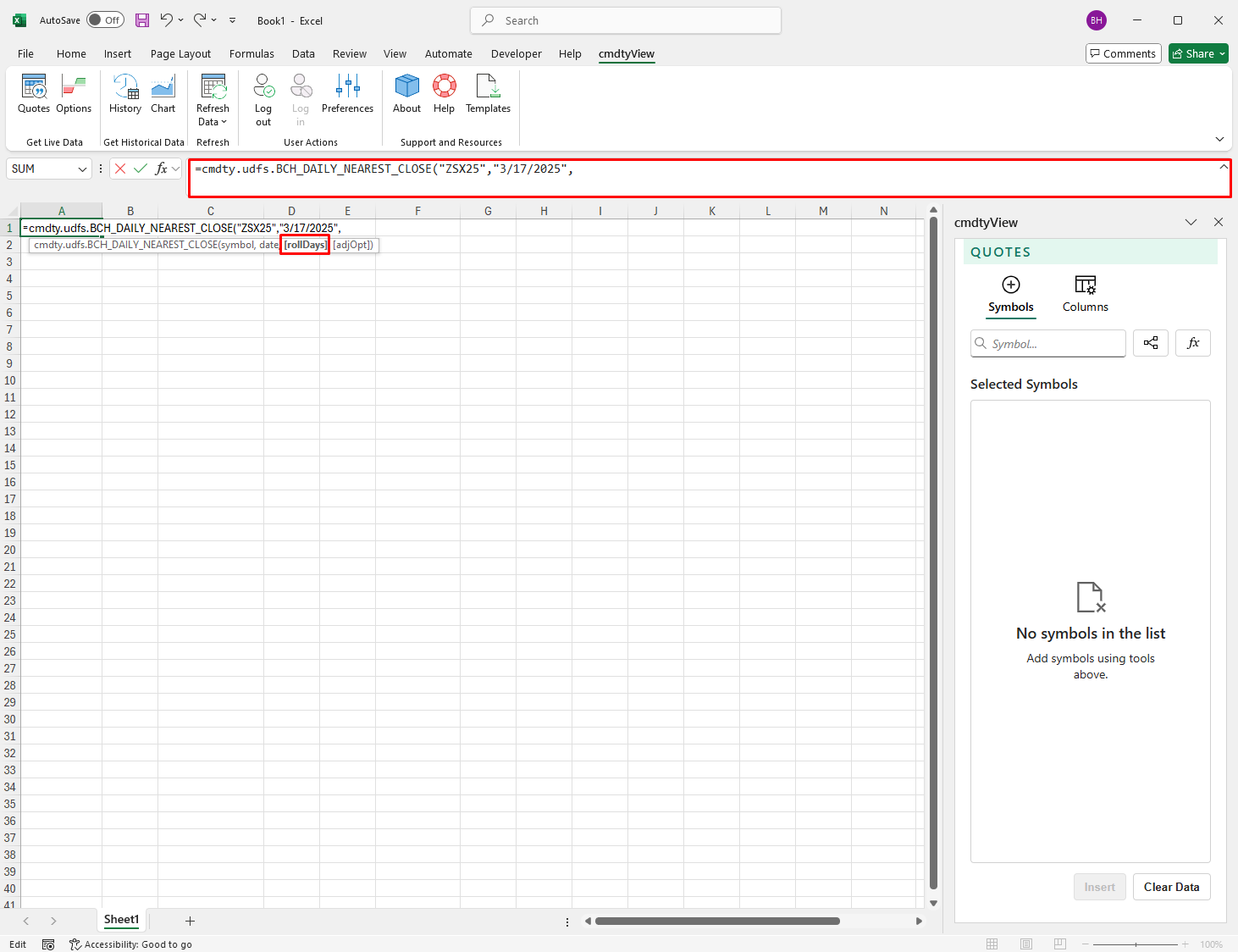
Task: Select the Columns tab in Quotes panel
Action: click(x=1086, y=296)
